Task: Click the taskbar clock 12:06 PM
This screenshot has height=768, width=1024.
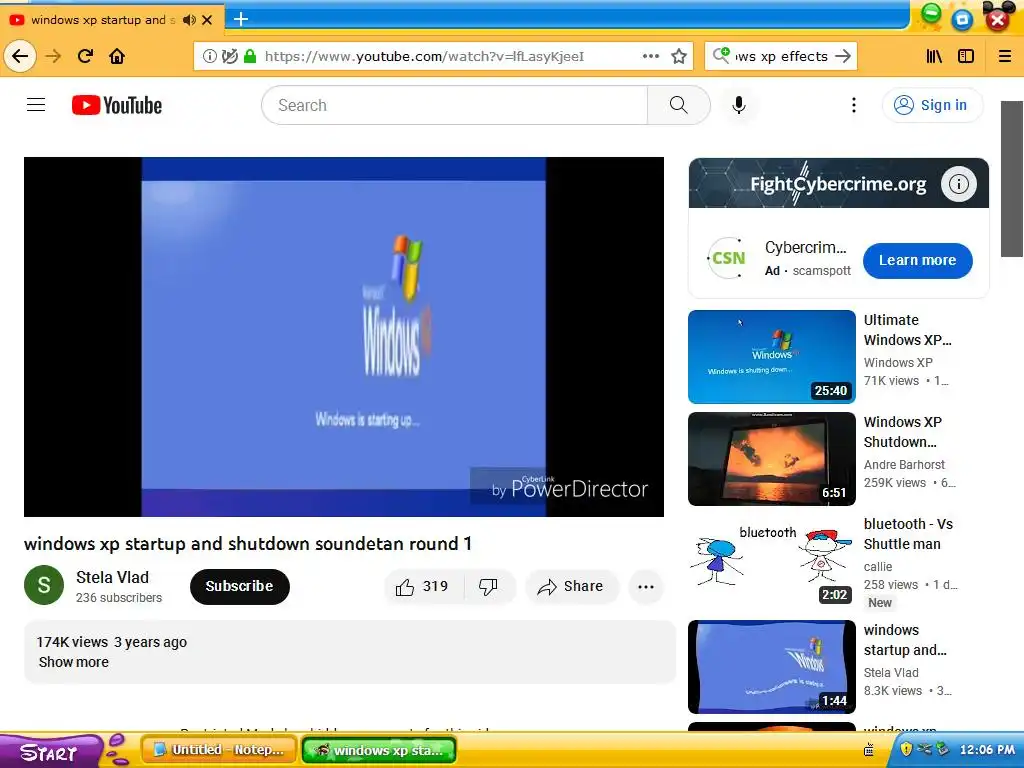Action: click(987, 750)
